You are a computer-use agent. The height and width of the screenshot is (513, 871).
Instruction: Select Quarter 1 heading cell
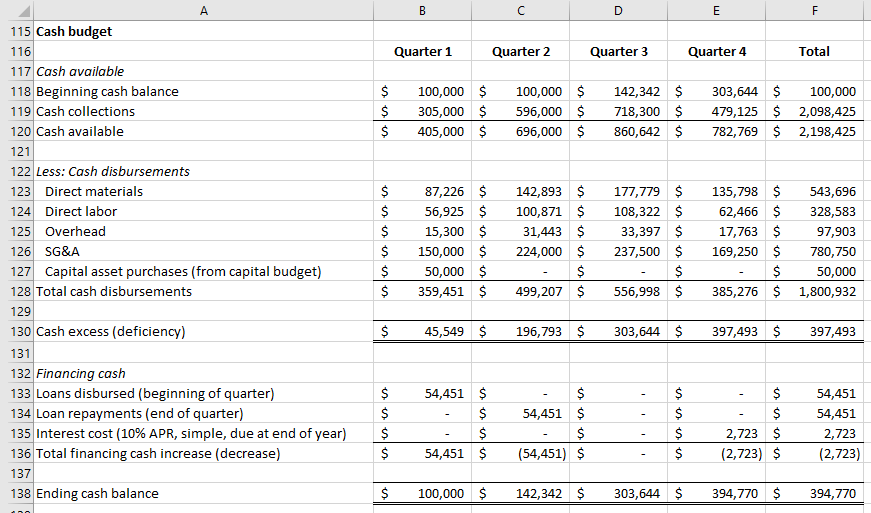pos(423,51)
